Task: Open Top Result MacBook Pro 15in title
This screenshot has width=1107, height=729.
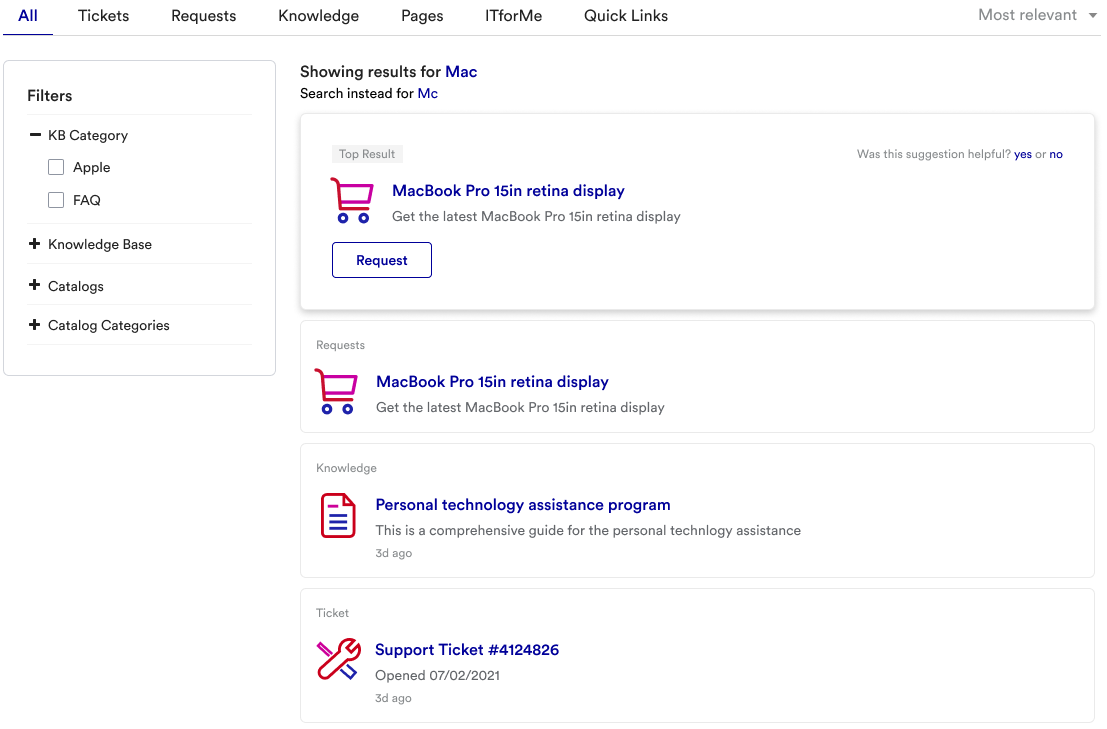Action: (508, 191)
